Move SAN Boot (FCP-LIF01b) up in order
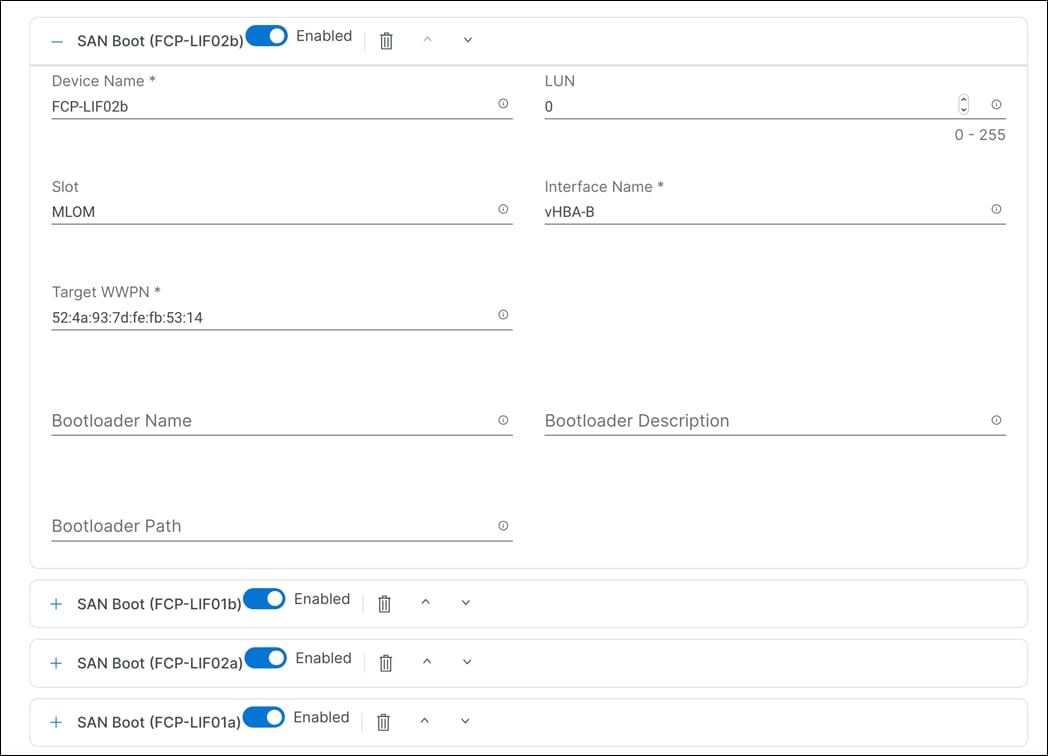 425,601
